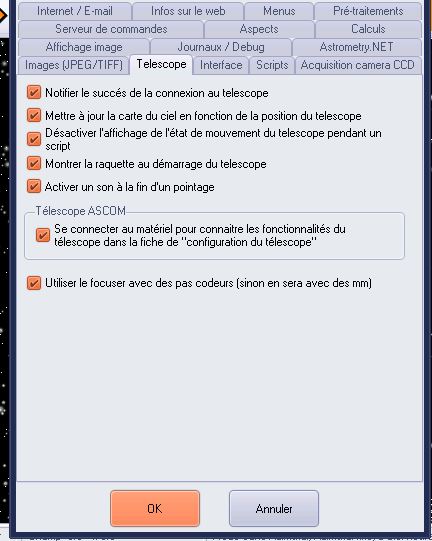Toggle Se connecter au matériel ASCOM checkbox
432x541 pixels.
[x=43, y=235]
